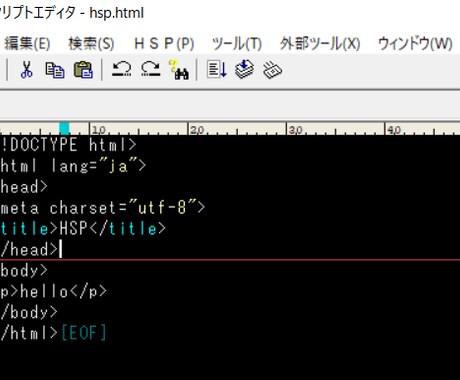
Task: Click the title>HSP</title> line
Action: click(83, 229)
